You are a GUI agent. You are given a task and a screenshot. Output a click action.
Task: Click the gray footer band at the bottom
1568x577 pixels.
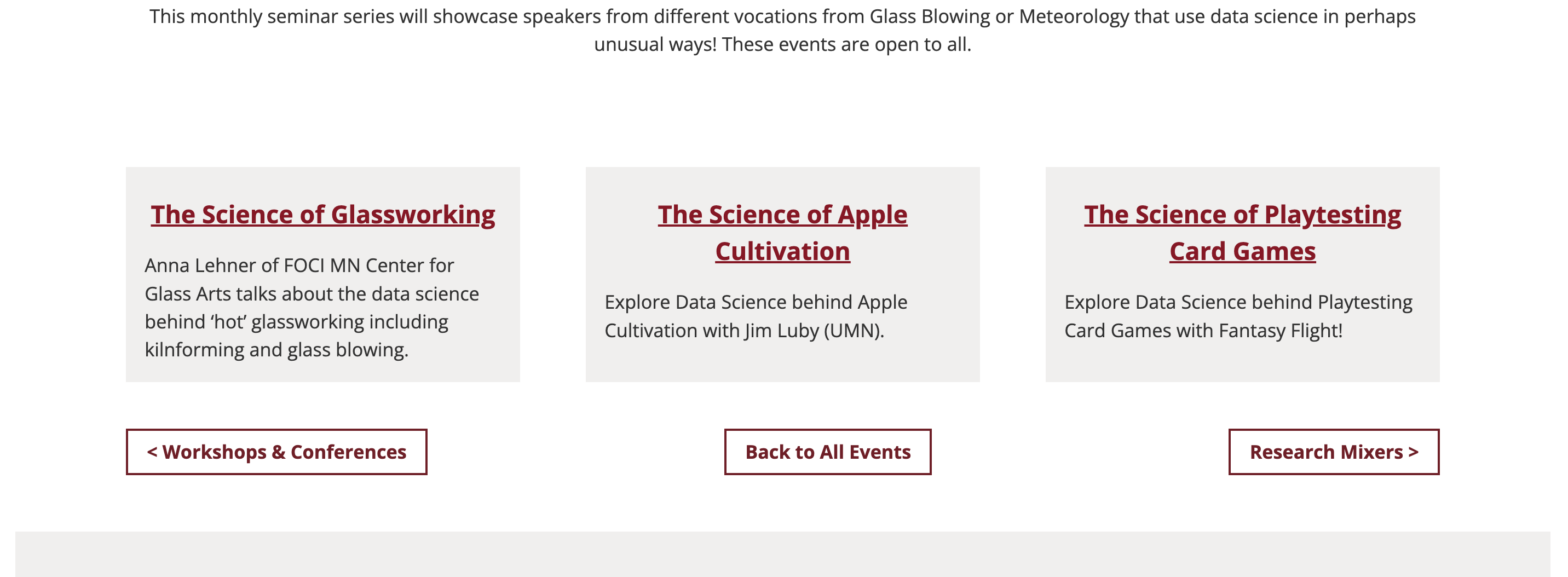782,554
